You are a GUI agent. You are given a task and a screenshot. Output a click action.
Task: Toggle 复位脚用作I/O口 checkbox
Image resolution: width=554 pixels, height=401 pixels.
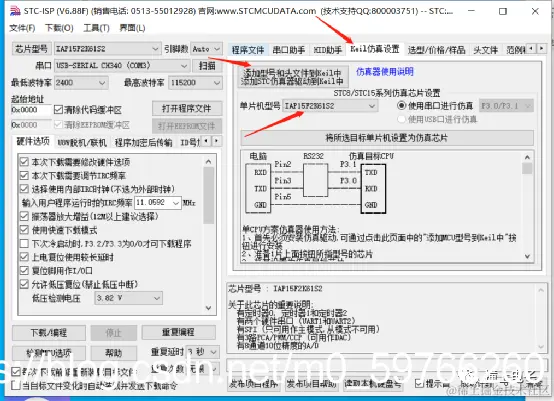point(24,271)
